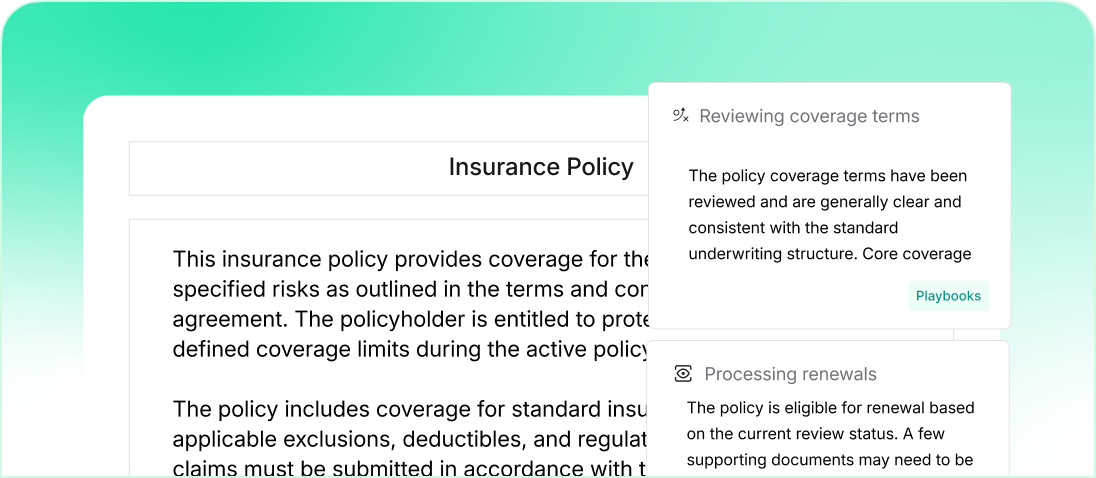
Task: Click "supporting documents may need to be" line
Action: (x=830, y=460)
